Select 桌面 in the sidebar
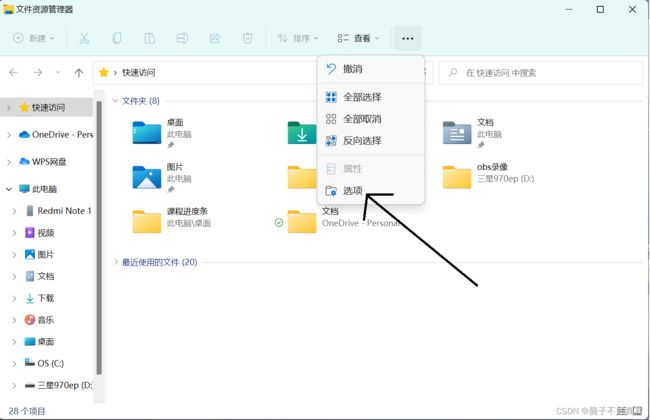The width and height of the screenshot is (650, 420). coord(40,342)
